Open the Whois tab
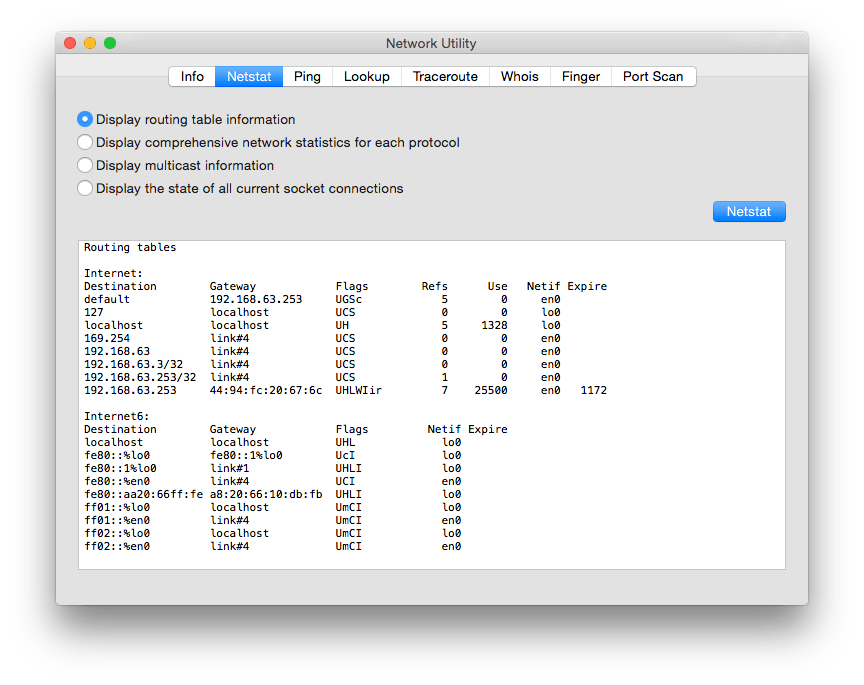The image size is (864, 685). pos(519,76)
